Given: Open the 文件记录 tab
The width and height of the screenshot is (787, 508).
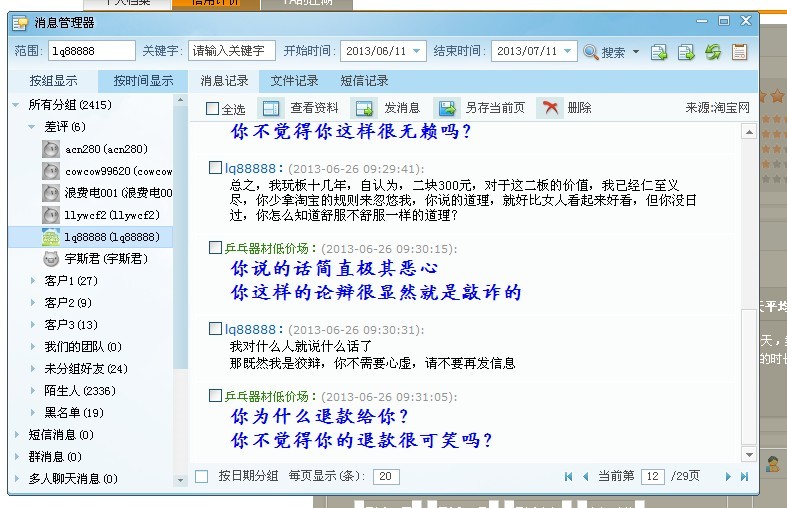Looking at the screenshot, I should [x=294, y=81].
